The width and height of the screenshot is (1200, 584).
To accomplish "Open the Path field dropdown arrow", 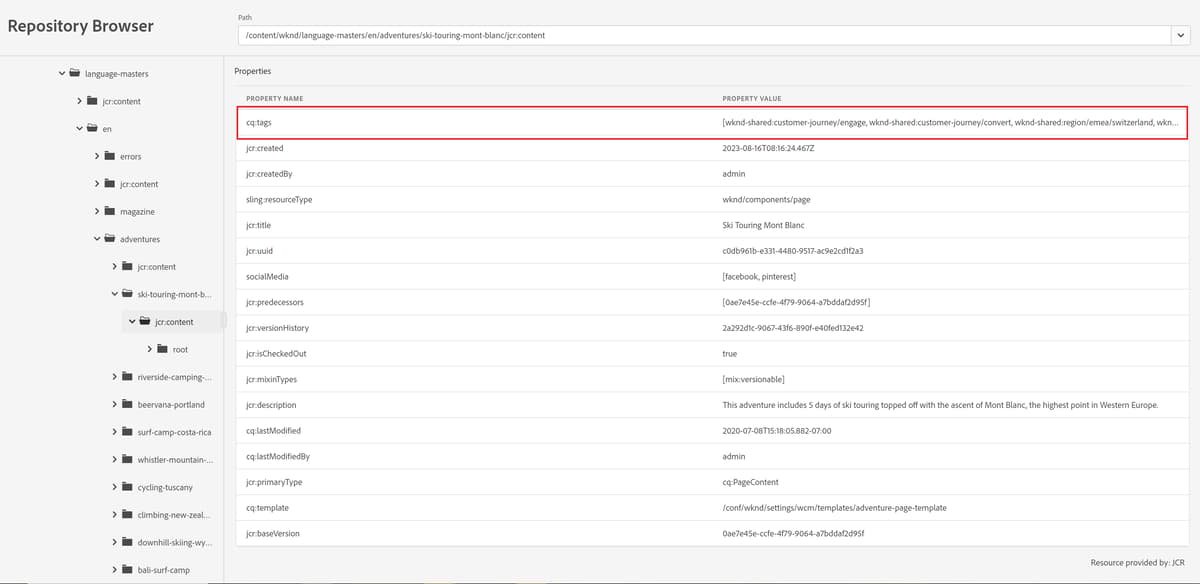I will (1181, 35).
